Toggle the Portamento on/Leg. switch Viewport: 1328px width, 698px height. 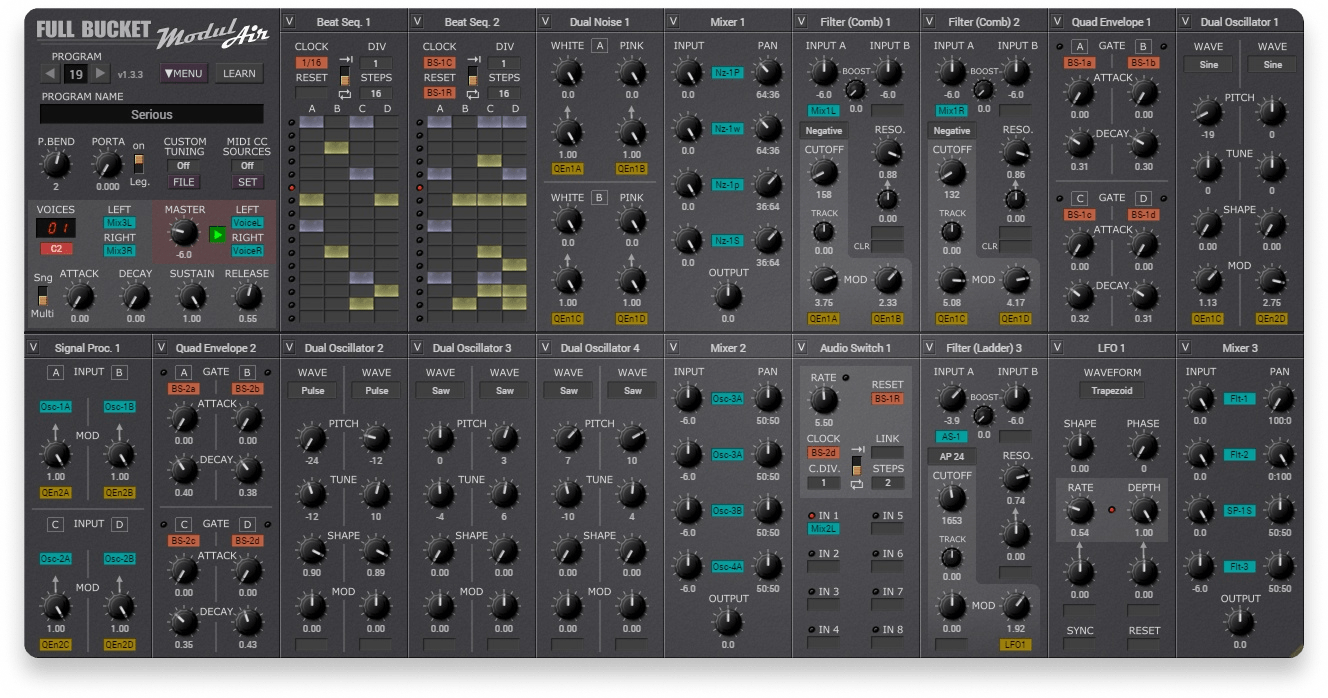pos(139,164)
